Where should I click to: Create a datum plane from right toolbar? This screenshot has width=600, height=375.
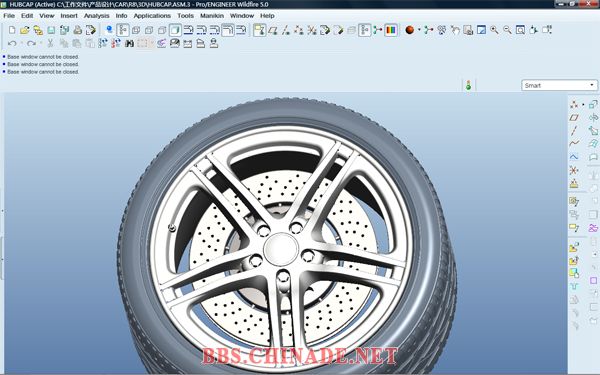pos(574,117)
